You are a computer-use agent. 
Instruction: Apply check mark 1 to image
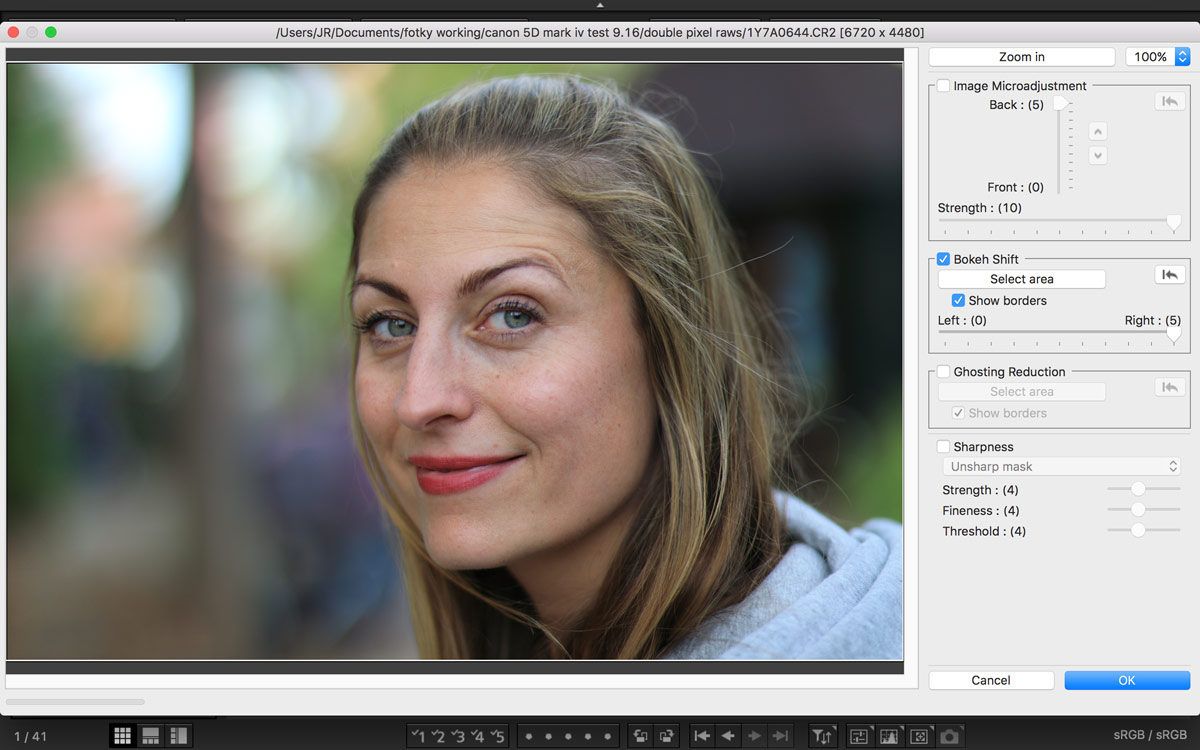click(420, 736)
